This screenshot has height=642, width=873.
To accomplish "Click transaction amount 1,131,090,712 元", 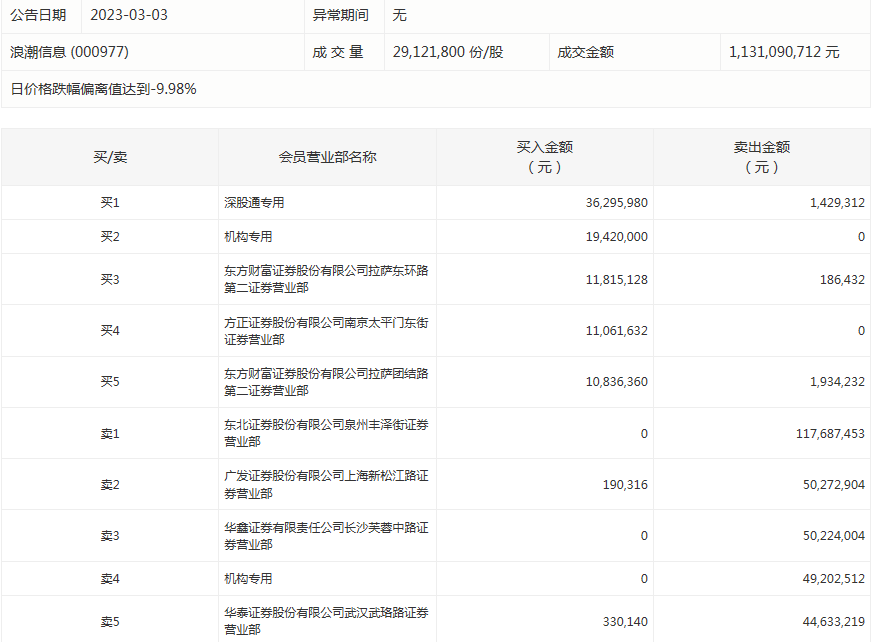I will (x=784, y=52).
